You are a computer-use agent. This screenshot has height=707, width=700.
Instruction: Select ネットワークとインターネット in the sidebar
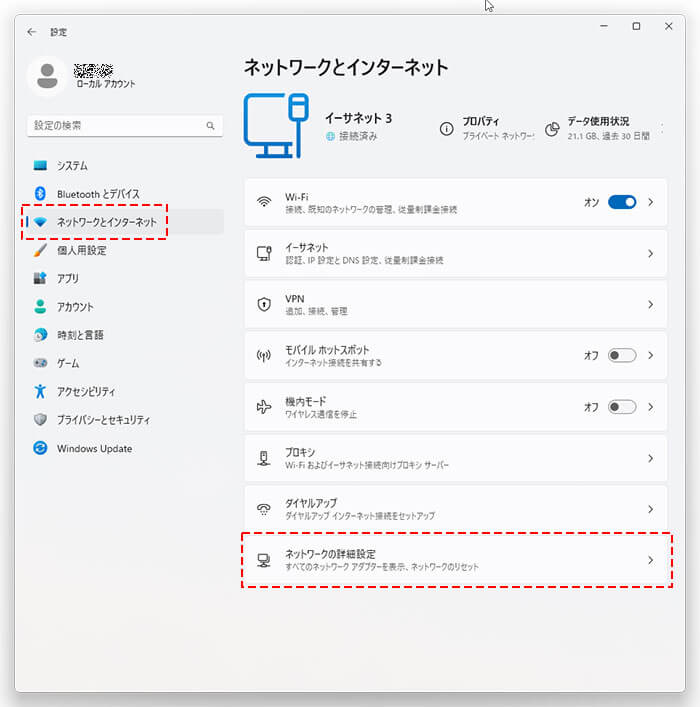click(125, 222)
